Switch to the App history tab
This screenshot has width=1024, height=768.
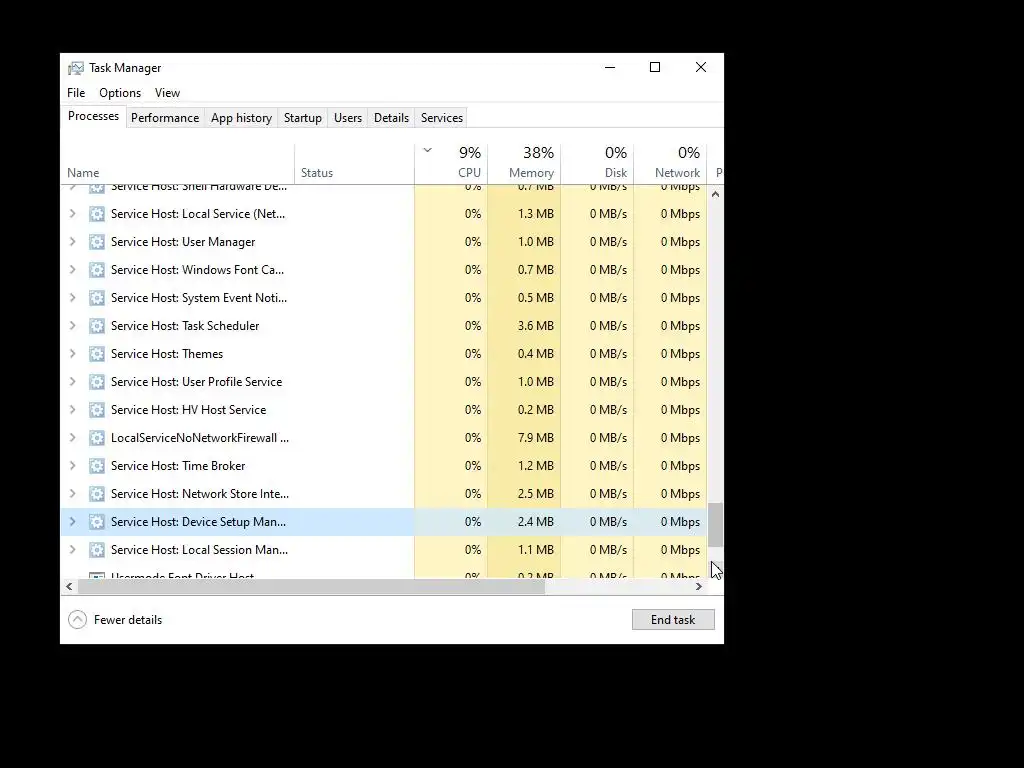point(241,118)
